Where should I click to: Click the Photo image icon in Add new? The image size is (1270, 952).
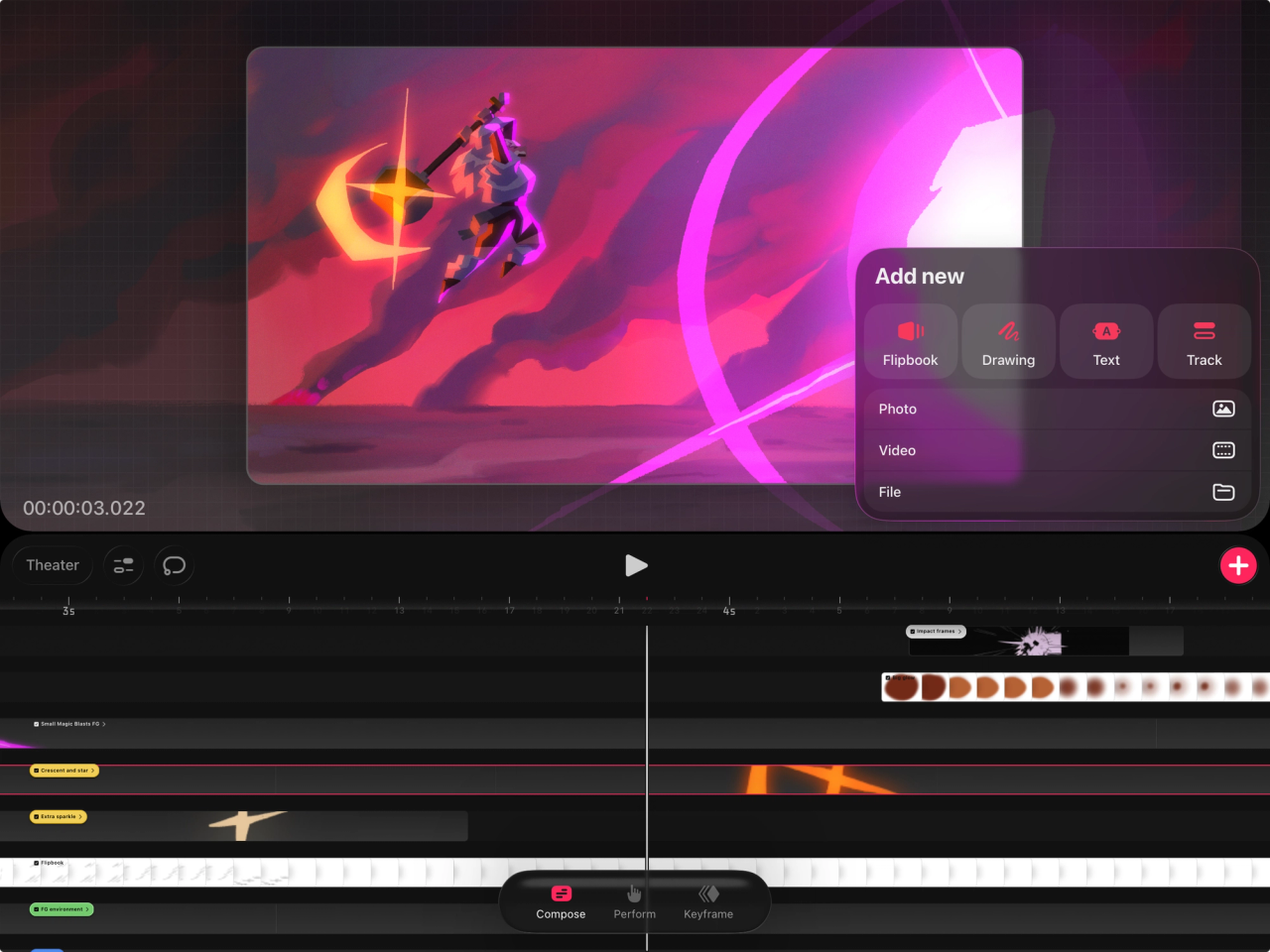click(1223, 409)
